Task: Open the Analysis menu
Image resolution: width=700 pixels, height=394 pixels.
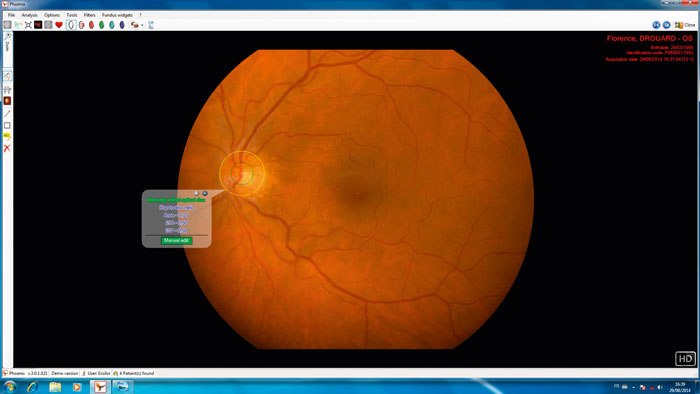Action: click(x=29, y=15)
